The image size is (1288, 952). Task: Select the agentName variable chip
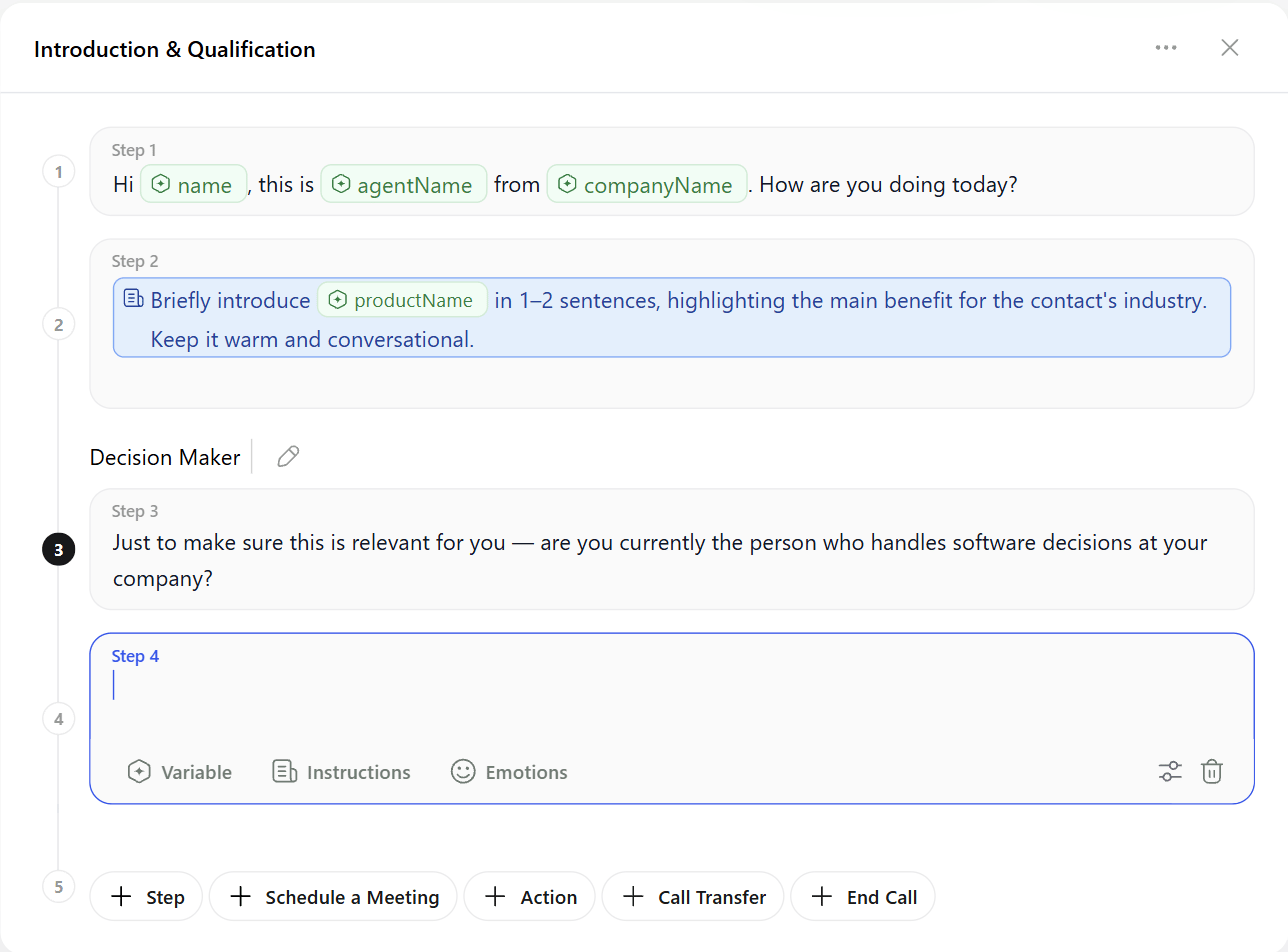coord(404,184)
